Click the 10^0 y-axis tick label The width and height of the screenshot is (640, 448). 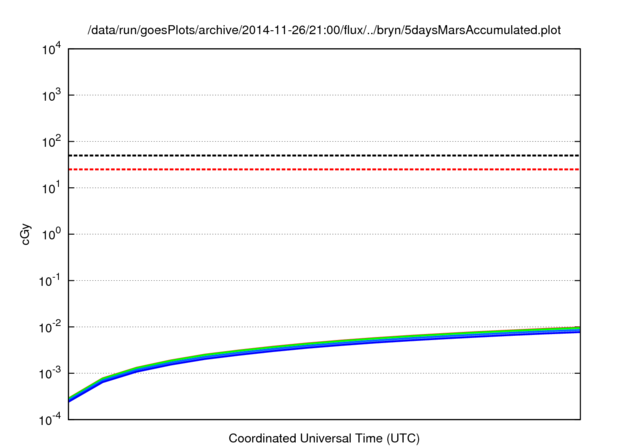pos(51,235)
